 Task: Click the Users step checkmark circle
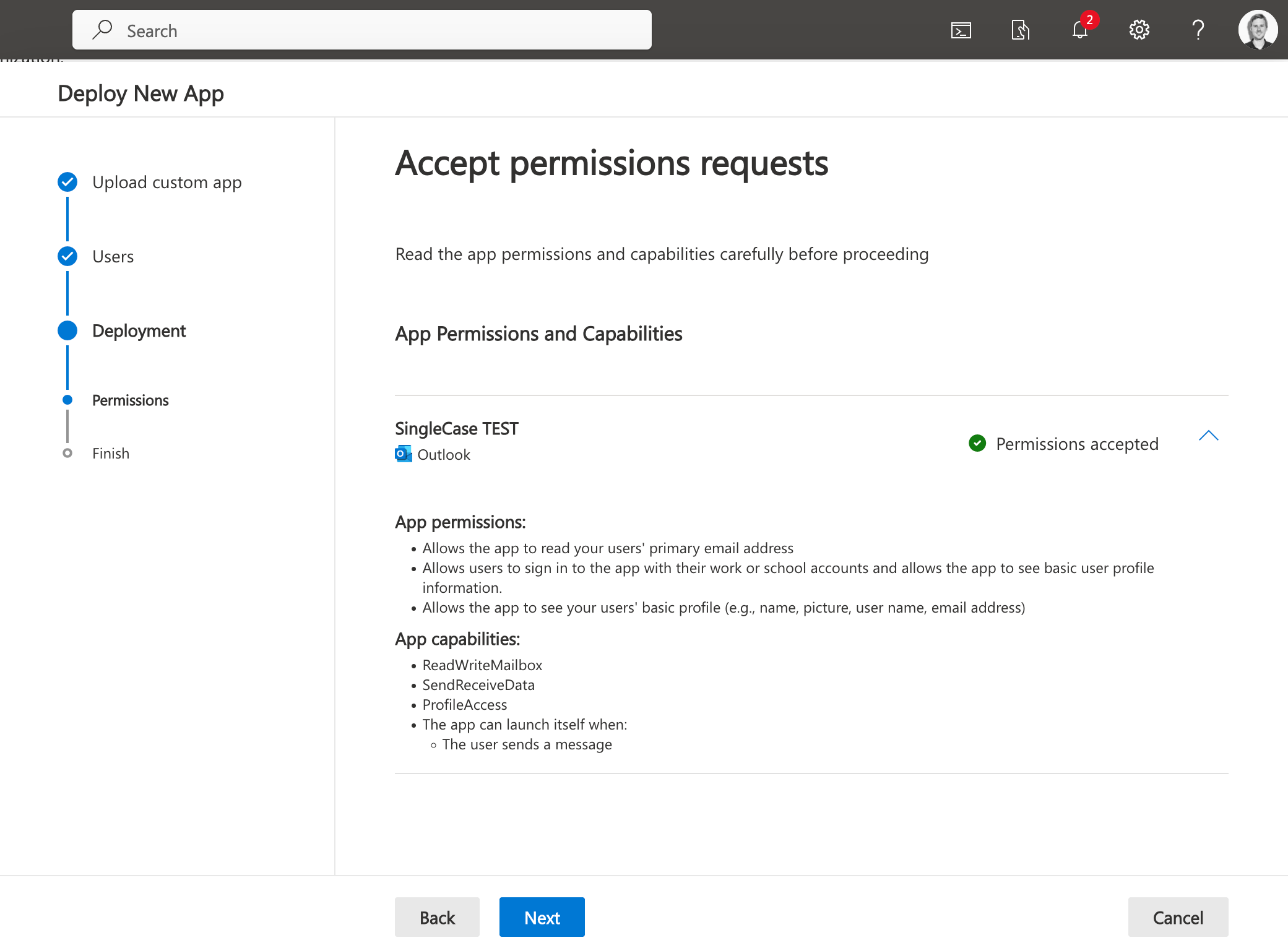(x=67, y=256)
